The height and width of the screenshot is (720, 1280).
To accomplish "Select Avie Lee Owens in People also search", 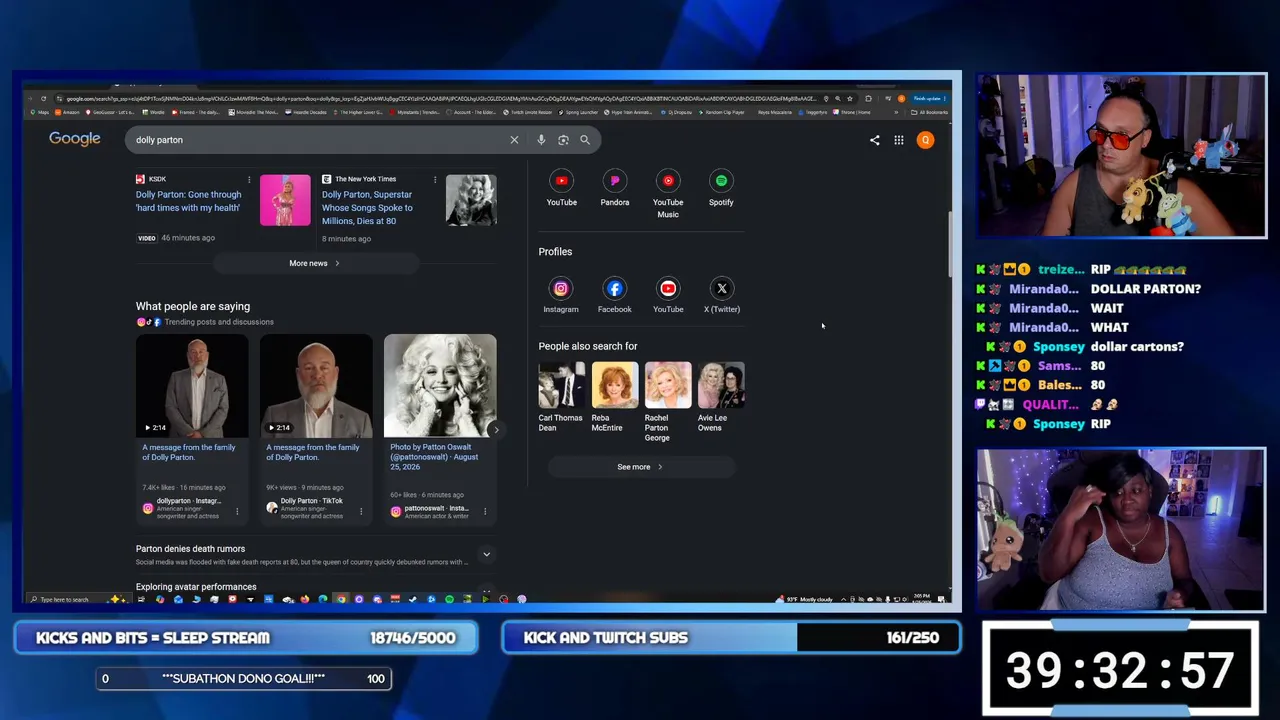I will click(721, 397).
